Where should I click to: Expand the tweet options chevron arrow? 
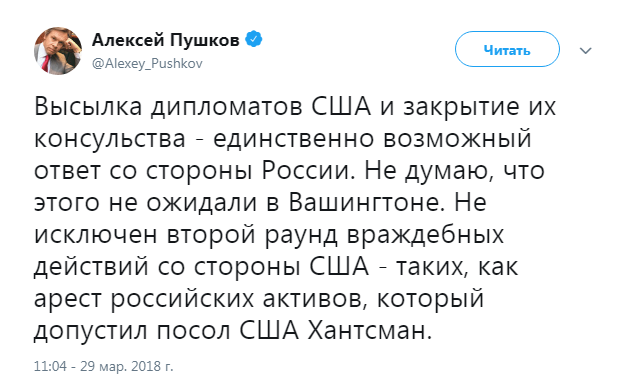(586, 51)
